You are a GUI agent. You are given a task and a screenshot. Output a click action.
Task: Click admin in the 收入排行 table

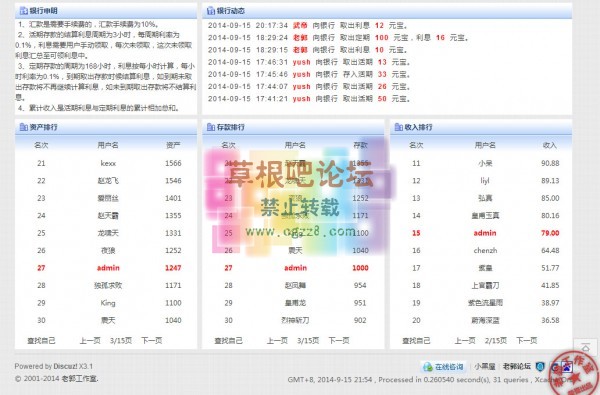[x=485, y=233]
